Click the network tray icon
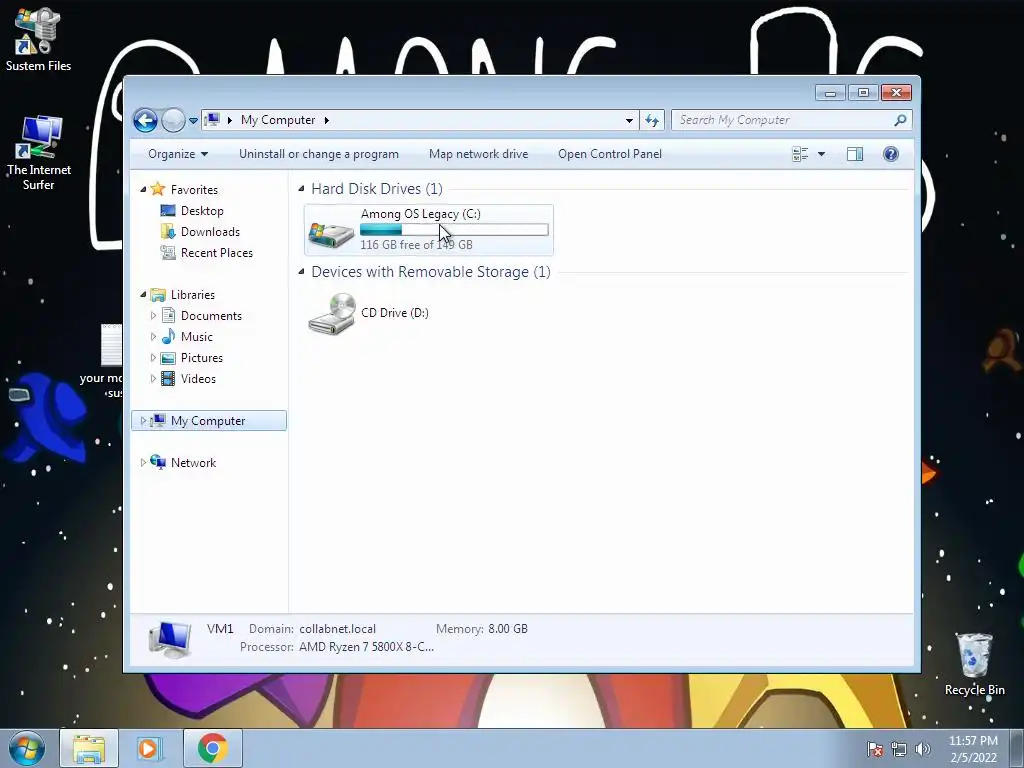Image resolution: width=1024 pixels, height=768 pixels. [x=899, y=749]
